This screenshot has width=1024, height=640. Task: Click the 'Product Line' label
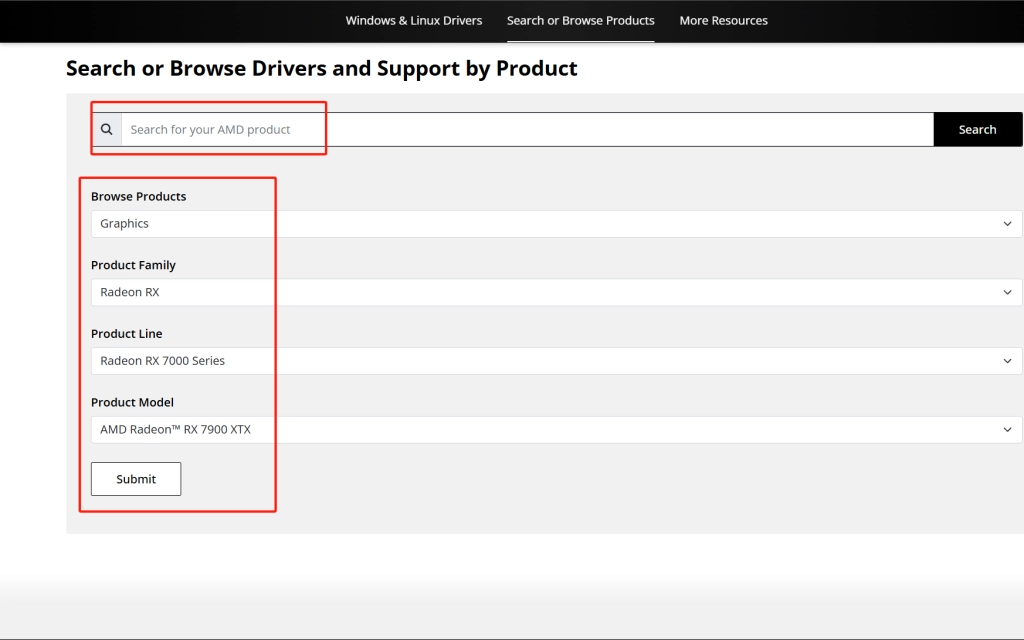click(127, 334)
